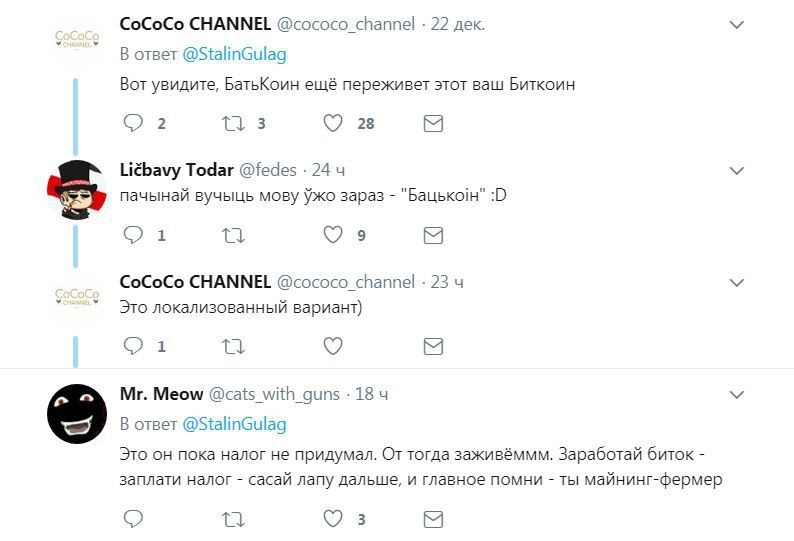Open options chevron on first CoCoCo tweet
Screen dimensions: 794x541
tap(736, 25)
